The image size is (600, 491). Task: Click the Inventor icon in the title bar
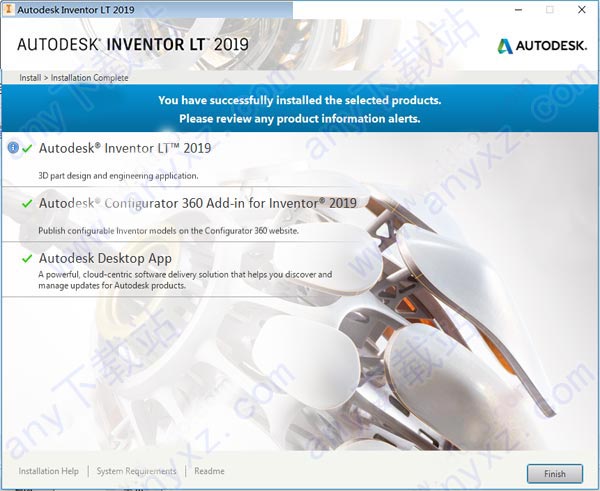(8, 9)
